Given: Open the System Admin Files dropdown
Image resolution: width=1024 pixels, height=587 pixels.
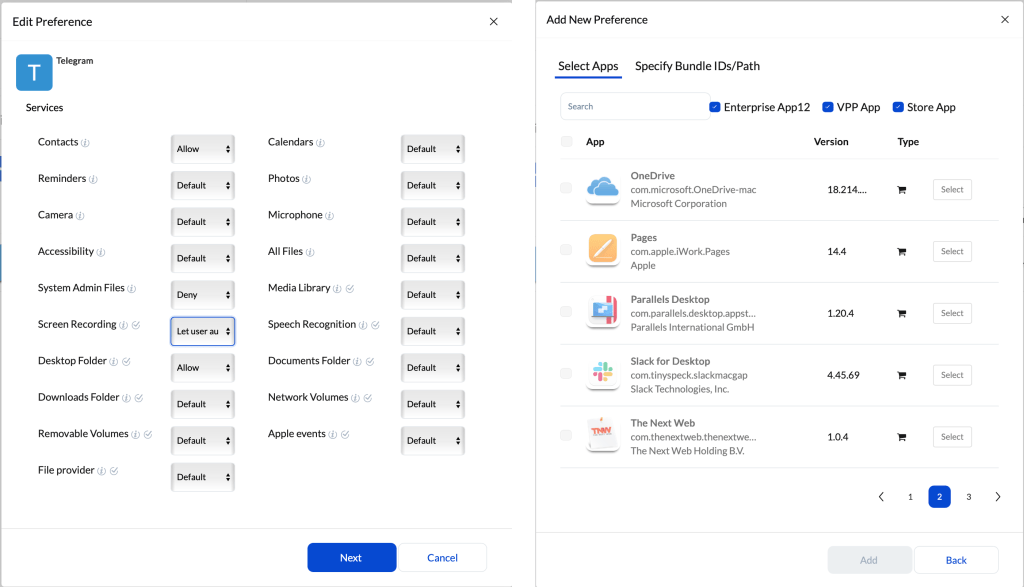Looking at the screenshot, I should (203, 295).
